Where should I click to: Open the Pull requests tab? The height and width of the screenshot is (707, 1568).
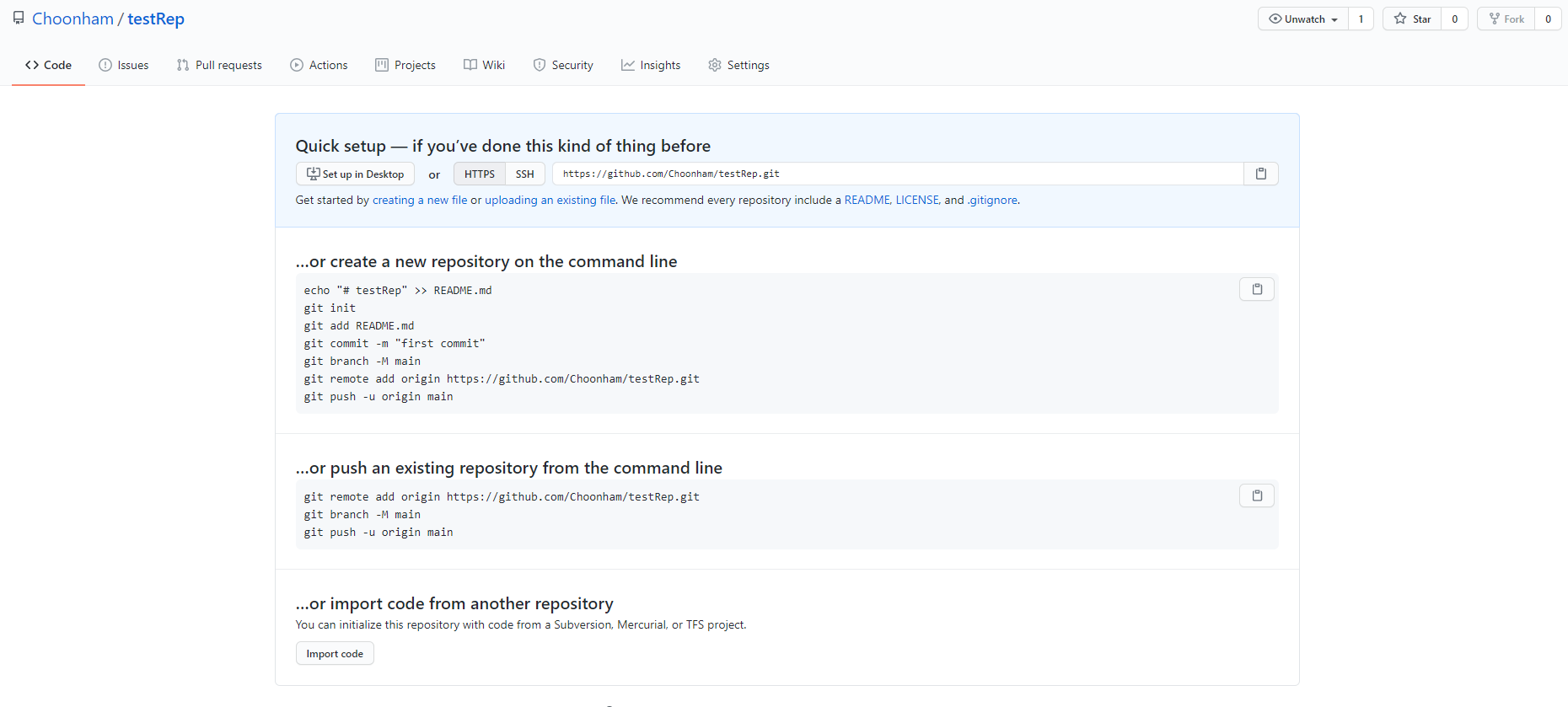tap(219, 65)
